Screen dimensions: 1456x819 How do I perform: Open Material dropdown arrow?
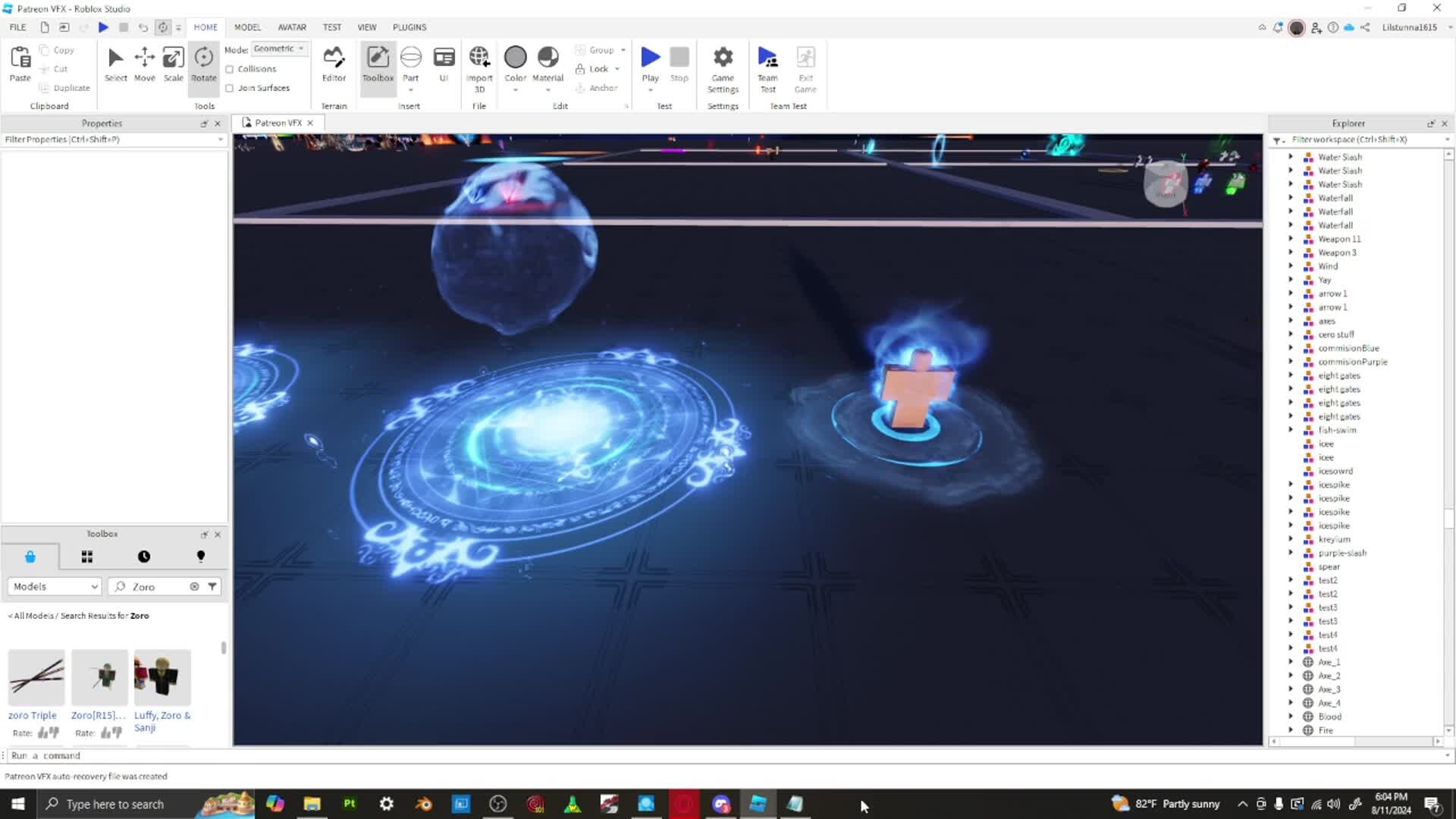(x=548, y=90)
